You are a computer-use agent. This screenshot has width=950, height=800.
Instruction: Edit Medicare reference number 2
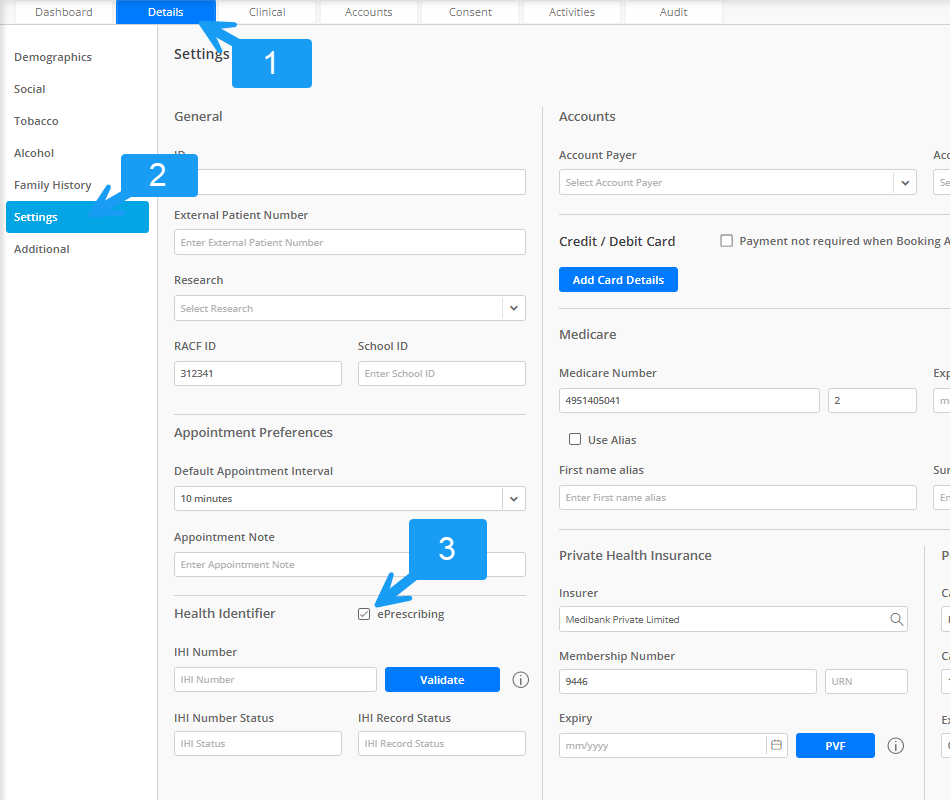872,401
